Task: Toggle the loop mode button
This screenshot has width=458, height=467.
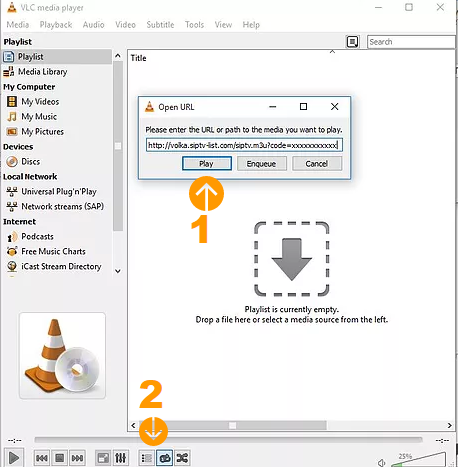Action: (x=165, y=458)
